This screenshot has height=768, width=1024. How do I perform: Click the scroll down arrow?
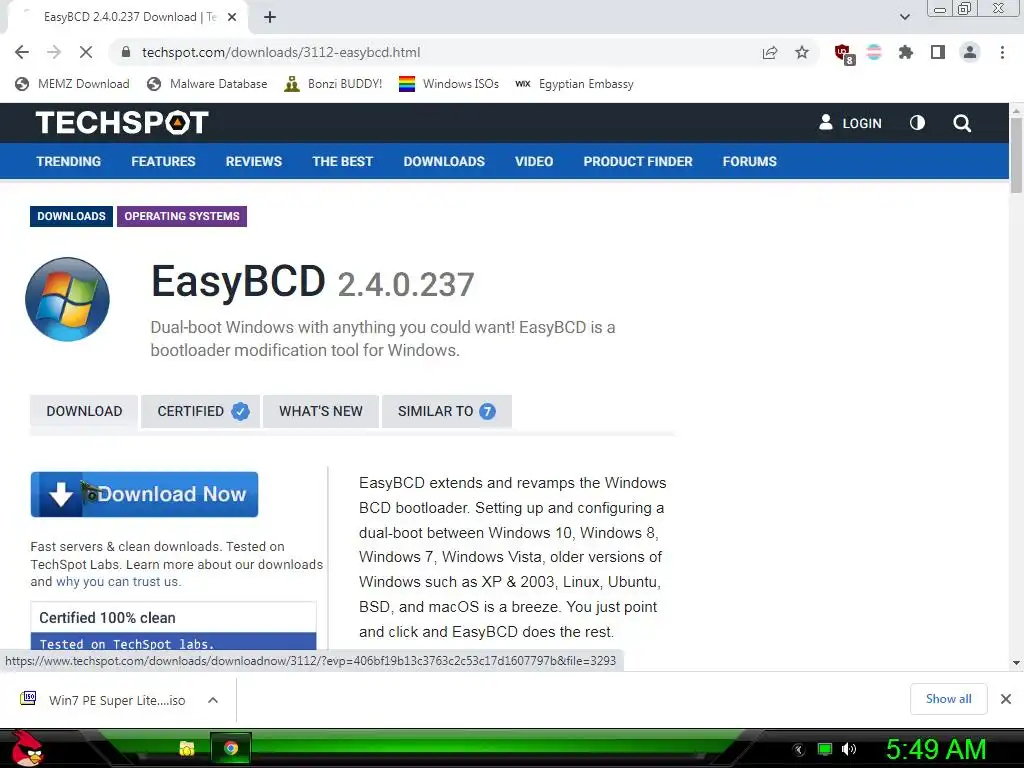tap(1016, 663)
